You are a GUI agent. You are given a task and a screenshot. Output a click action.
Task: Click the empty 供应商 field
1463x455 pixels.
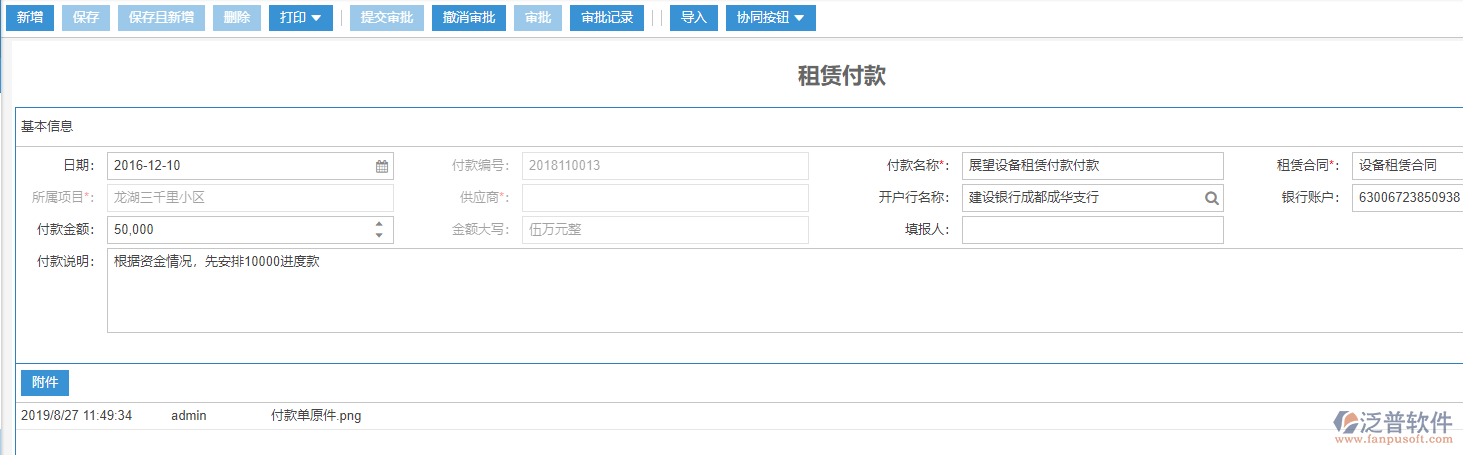[x=665, y=198]
